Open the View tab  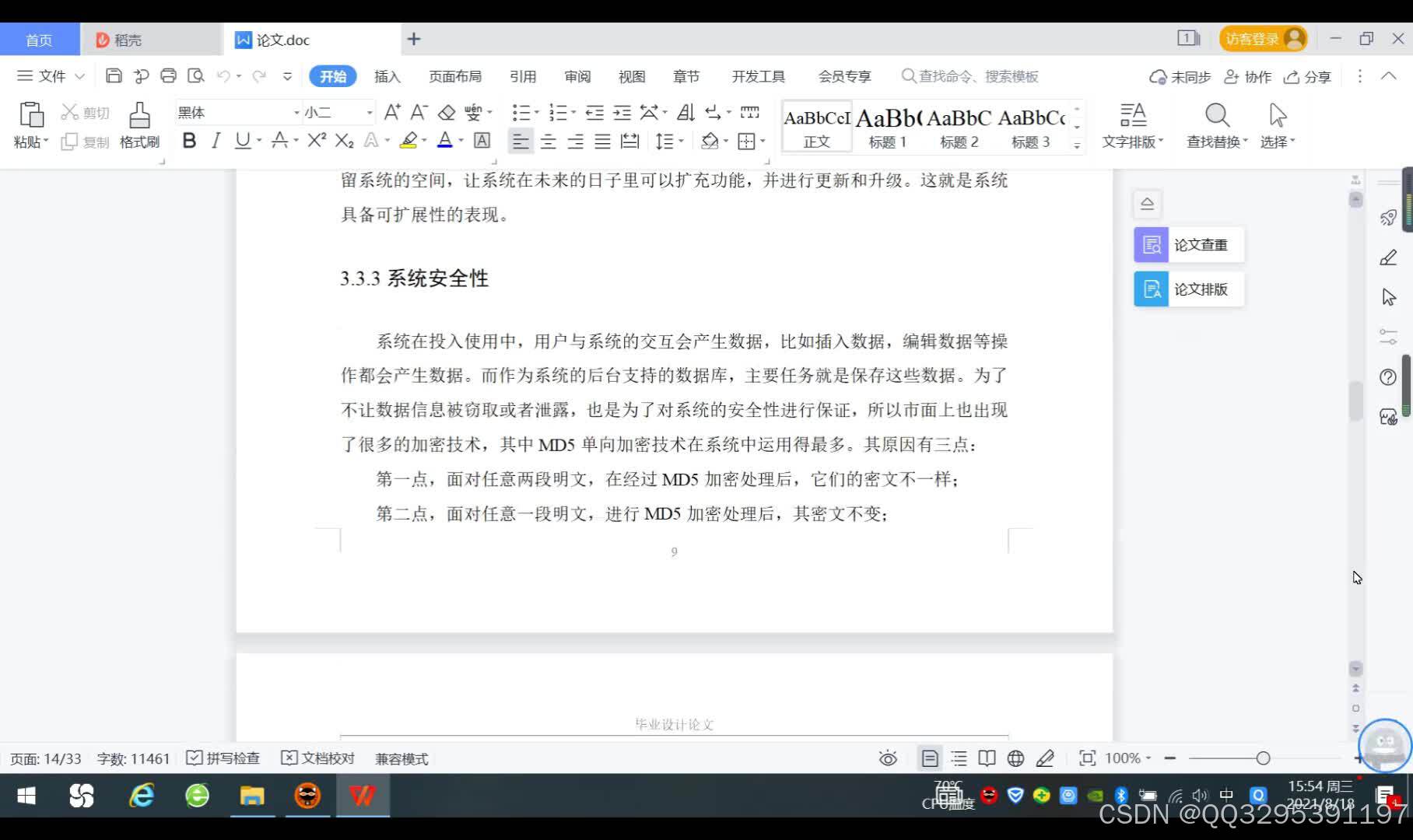pos(632,76)
